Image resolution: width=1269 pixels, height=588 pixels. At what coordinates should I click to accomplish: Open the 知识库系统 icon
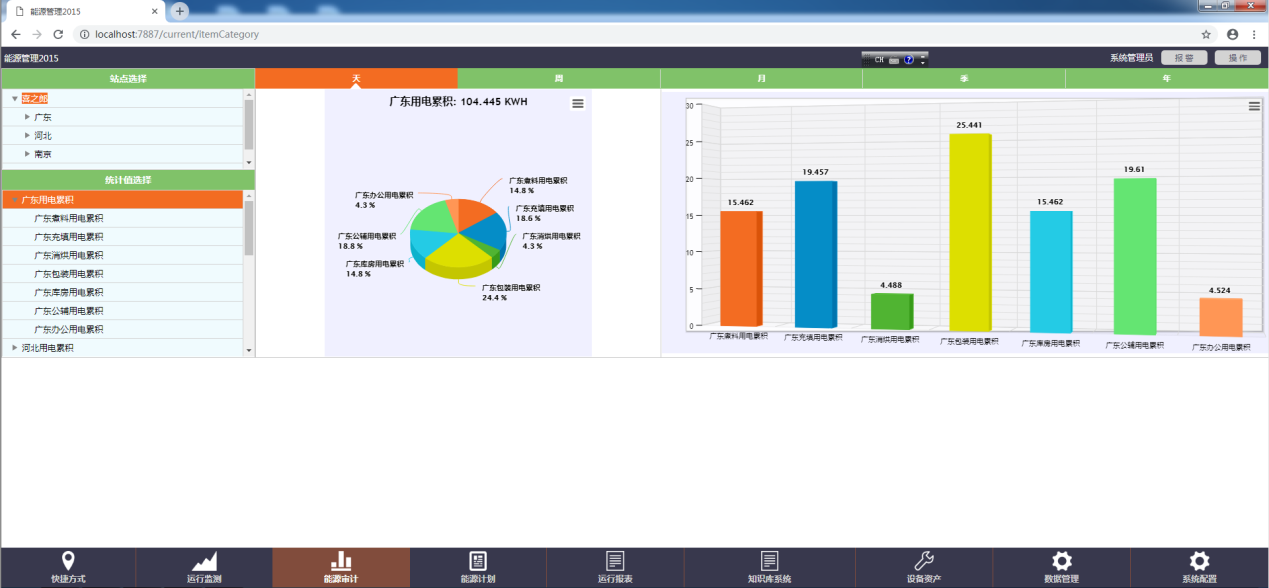point(769,562)
